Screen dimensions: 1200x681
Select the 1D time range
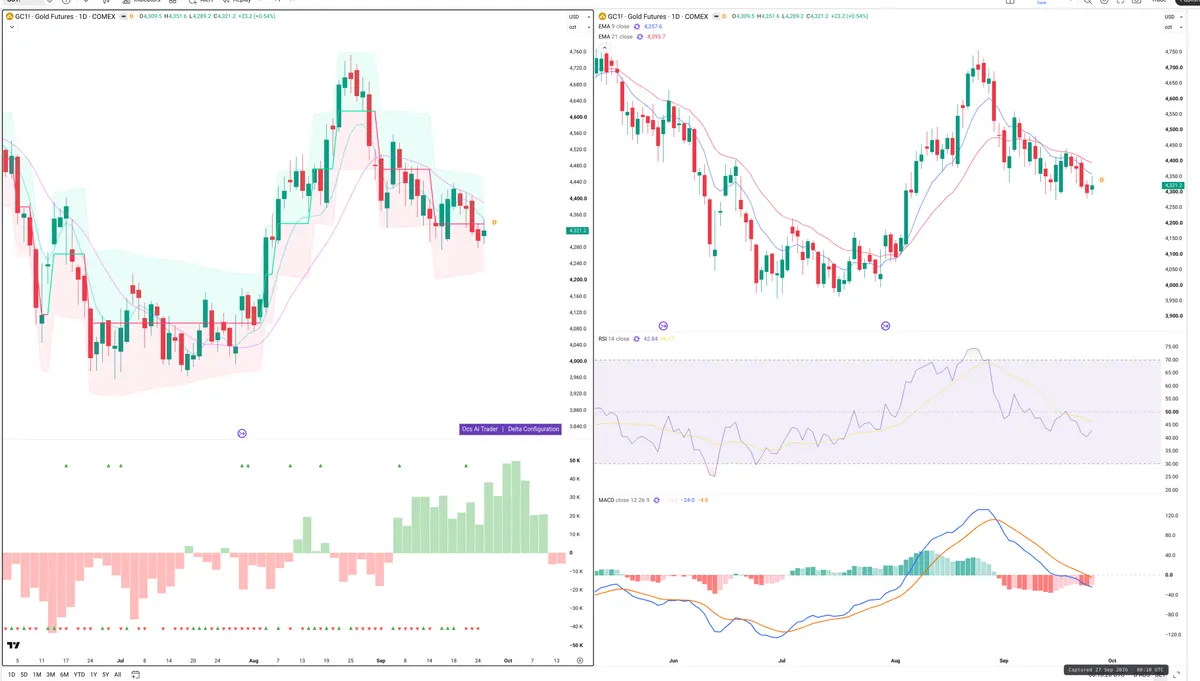[x=11, y=675]
